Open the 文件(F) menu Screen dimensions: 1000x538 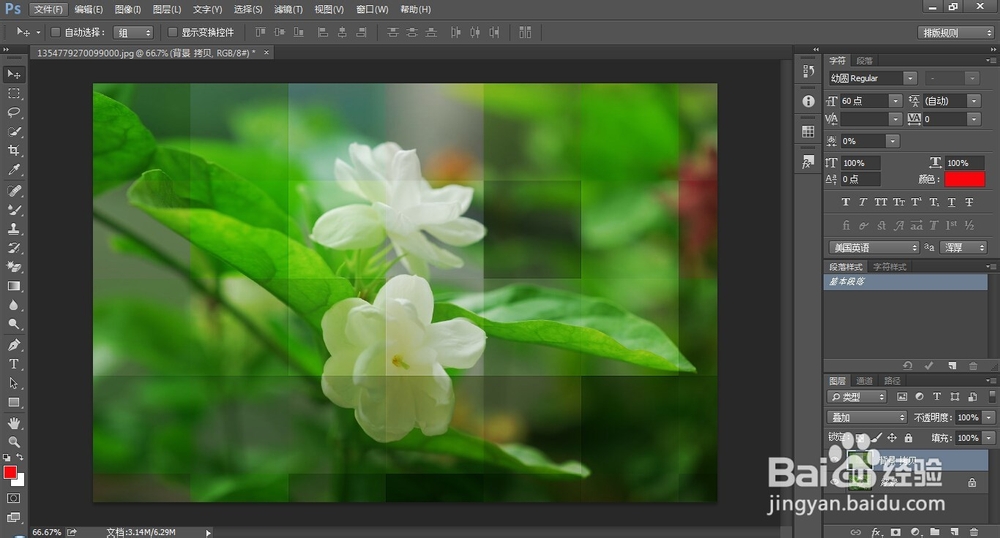click(x=48, y=9)
